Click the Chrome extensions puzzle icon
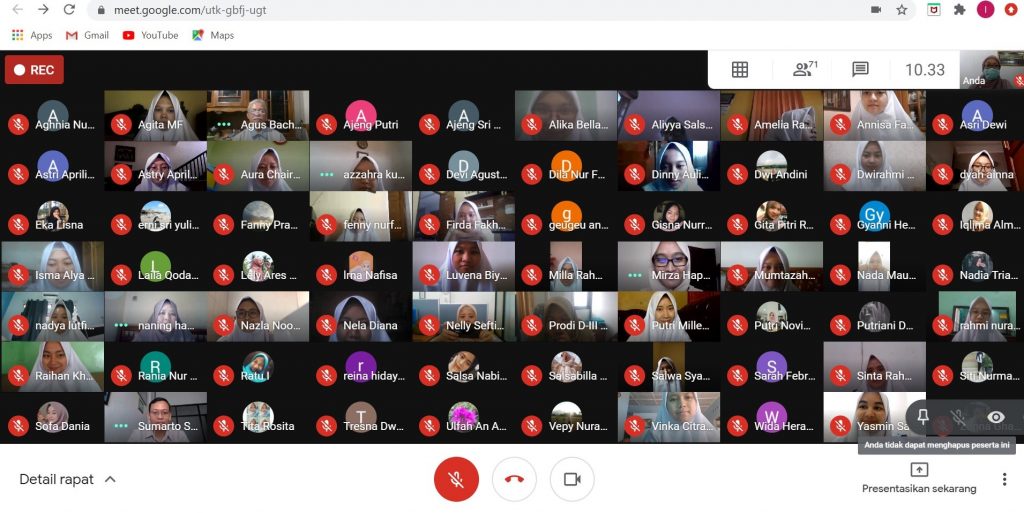Image resolution: width=1024 pixels, height=513 pixels. pyautogui.click(x=960, y=10)
